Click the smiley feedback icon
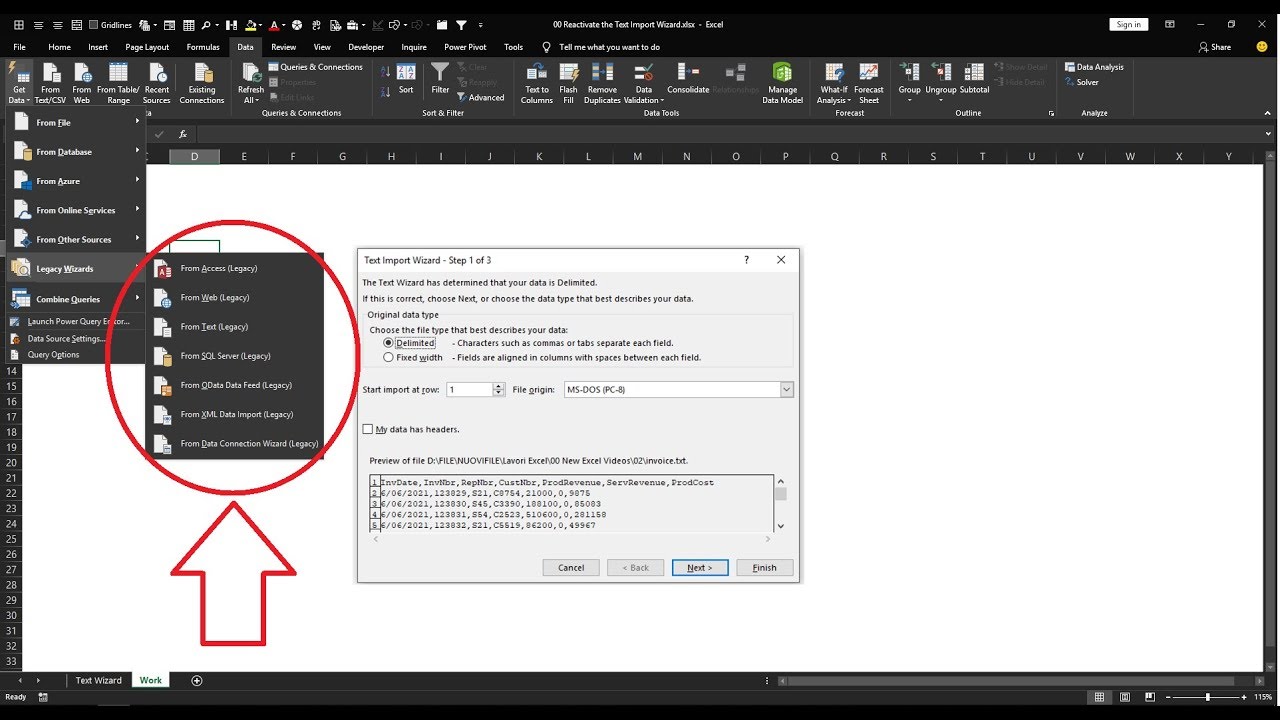This screenshot has height=720, width=1280. point(1263,47)
